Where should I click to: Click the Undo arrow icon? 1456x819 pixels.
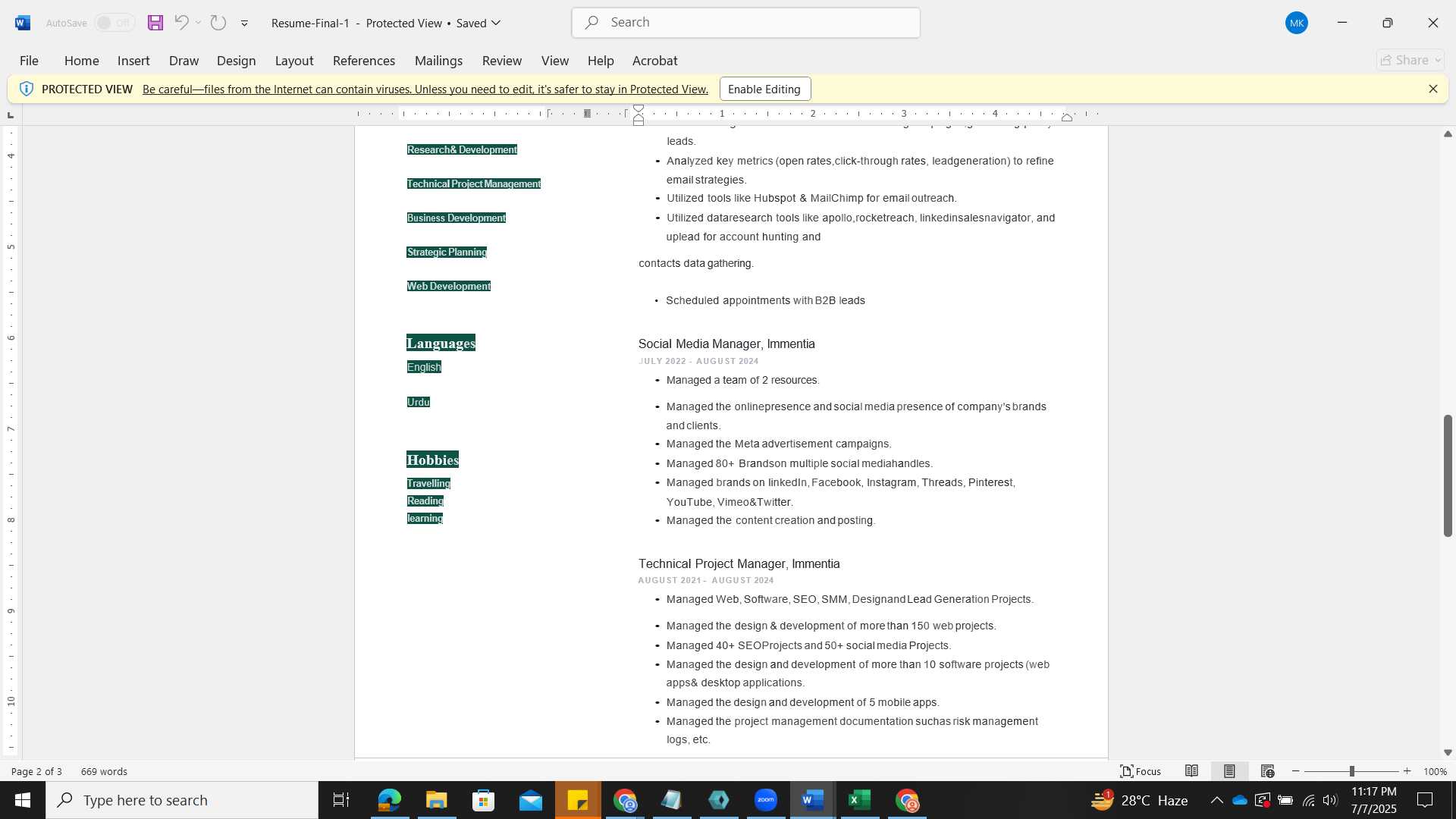(181, 23)
